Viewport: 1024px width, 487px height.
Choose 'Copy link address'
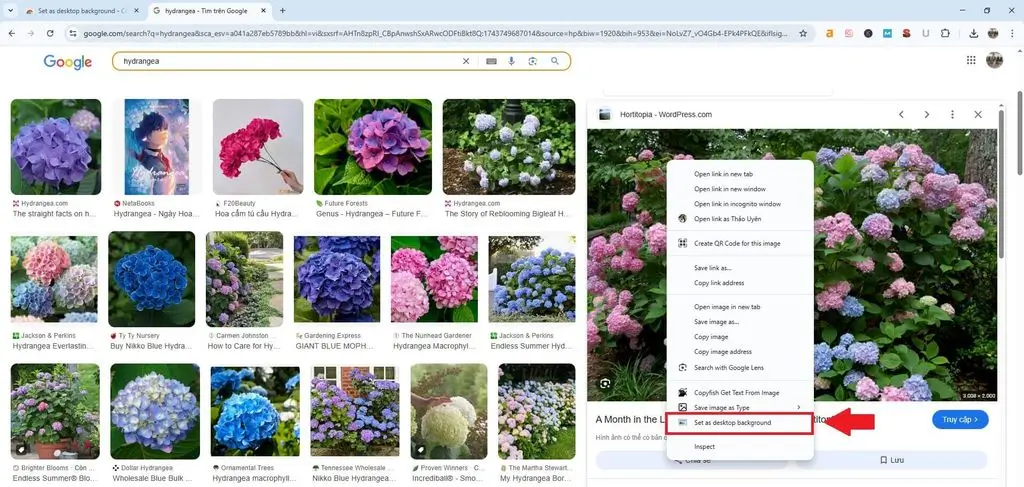point(739,283)
